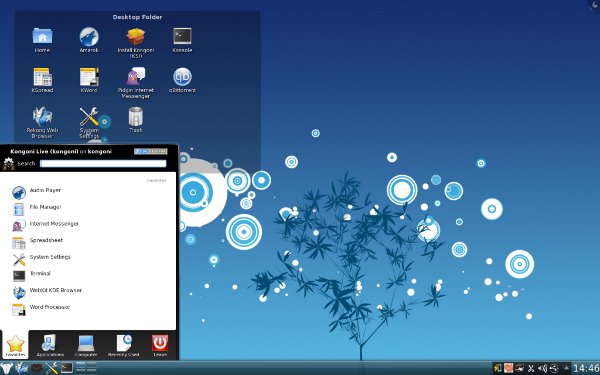Switch to the Applications tab
600x375 pixels.
coord(50,345)
